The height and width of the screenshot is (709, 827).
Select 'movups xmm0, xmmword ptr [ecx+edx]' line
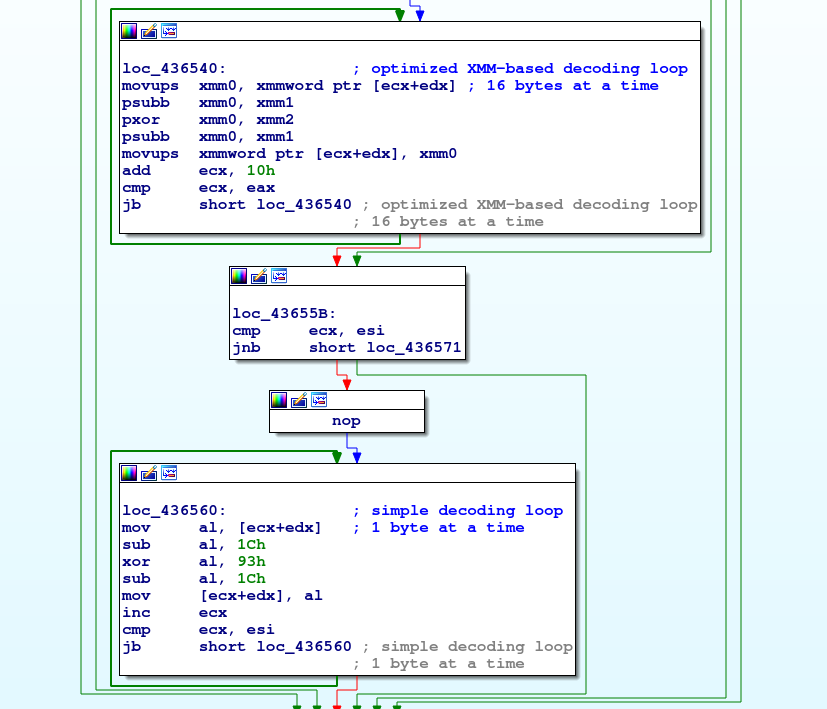point(289,85)
